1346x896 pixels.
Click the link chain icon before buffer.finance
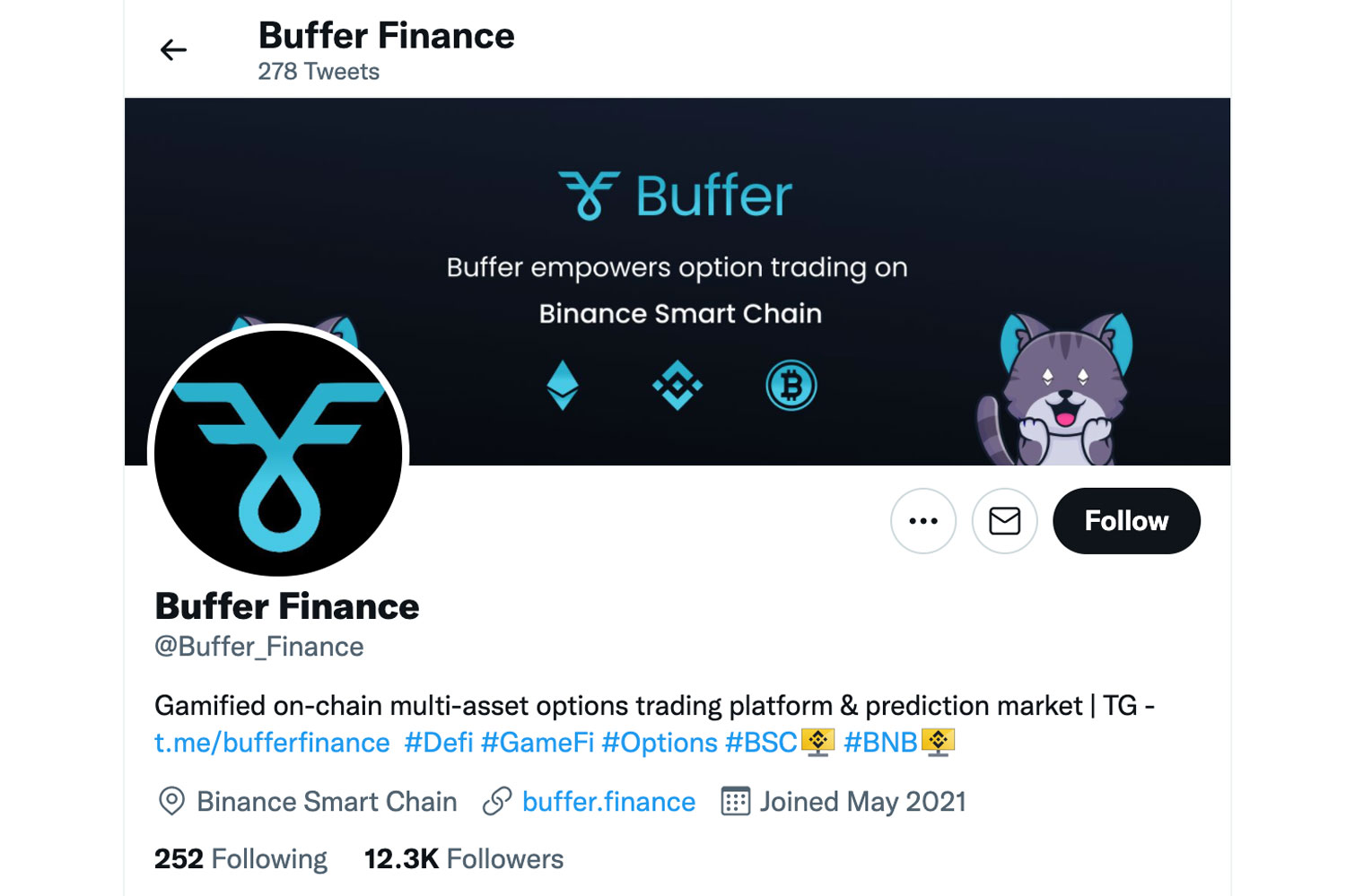pos(496,801)
